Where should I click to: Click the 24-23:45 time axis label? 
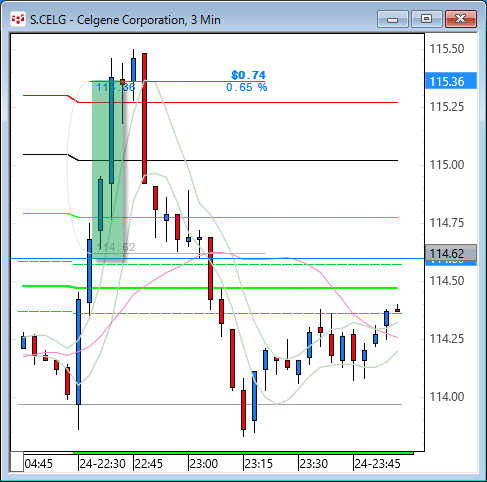(x=377, y=464)
